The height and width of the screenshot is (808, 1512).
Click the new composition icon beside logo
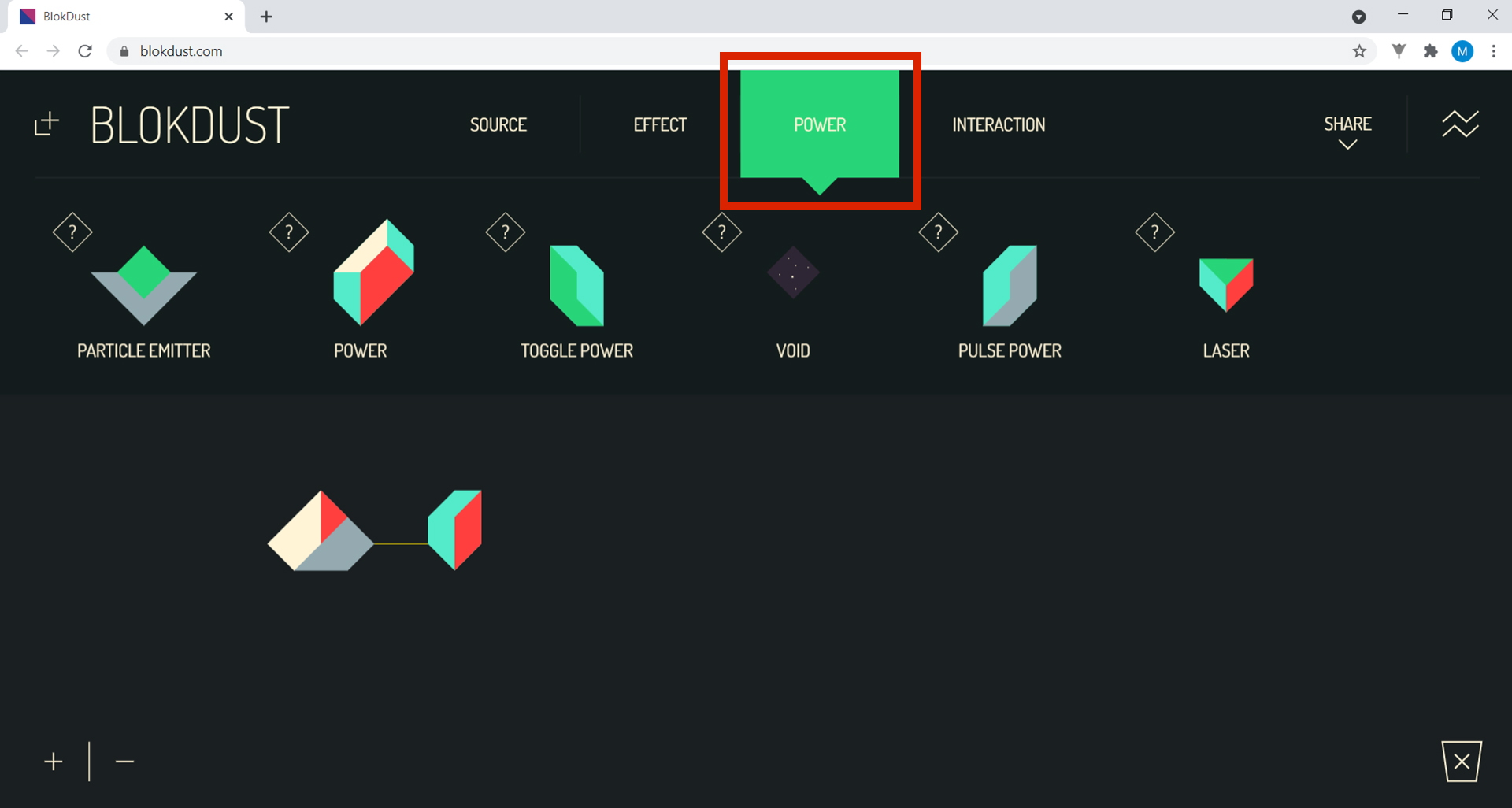pyautogui.click(x=46, y=124)
